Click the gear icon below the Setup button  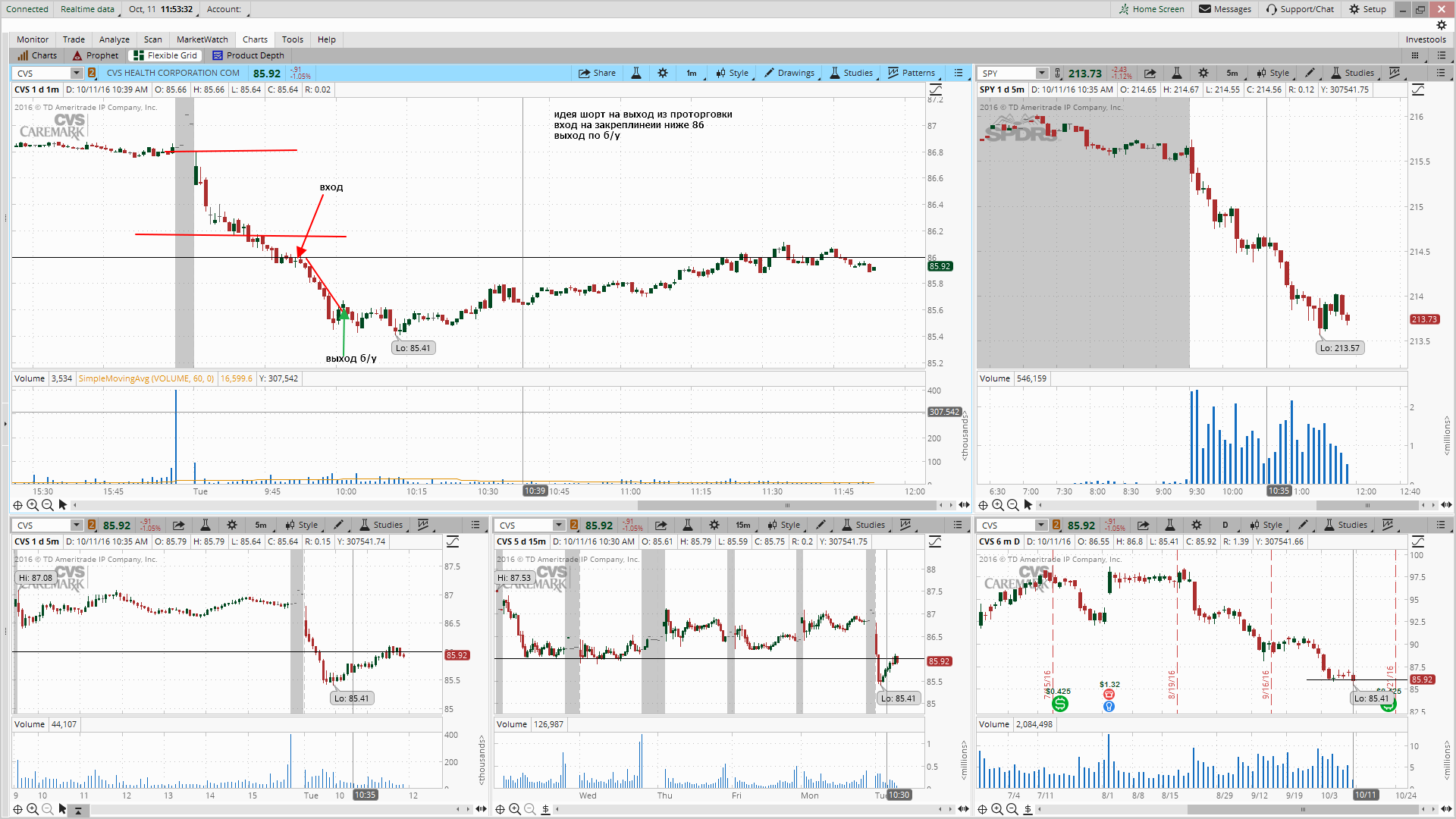[x=1442, y=25]
